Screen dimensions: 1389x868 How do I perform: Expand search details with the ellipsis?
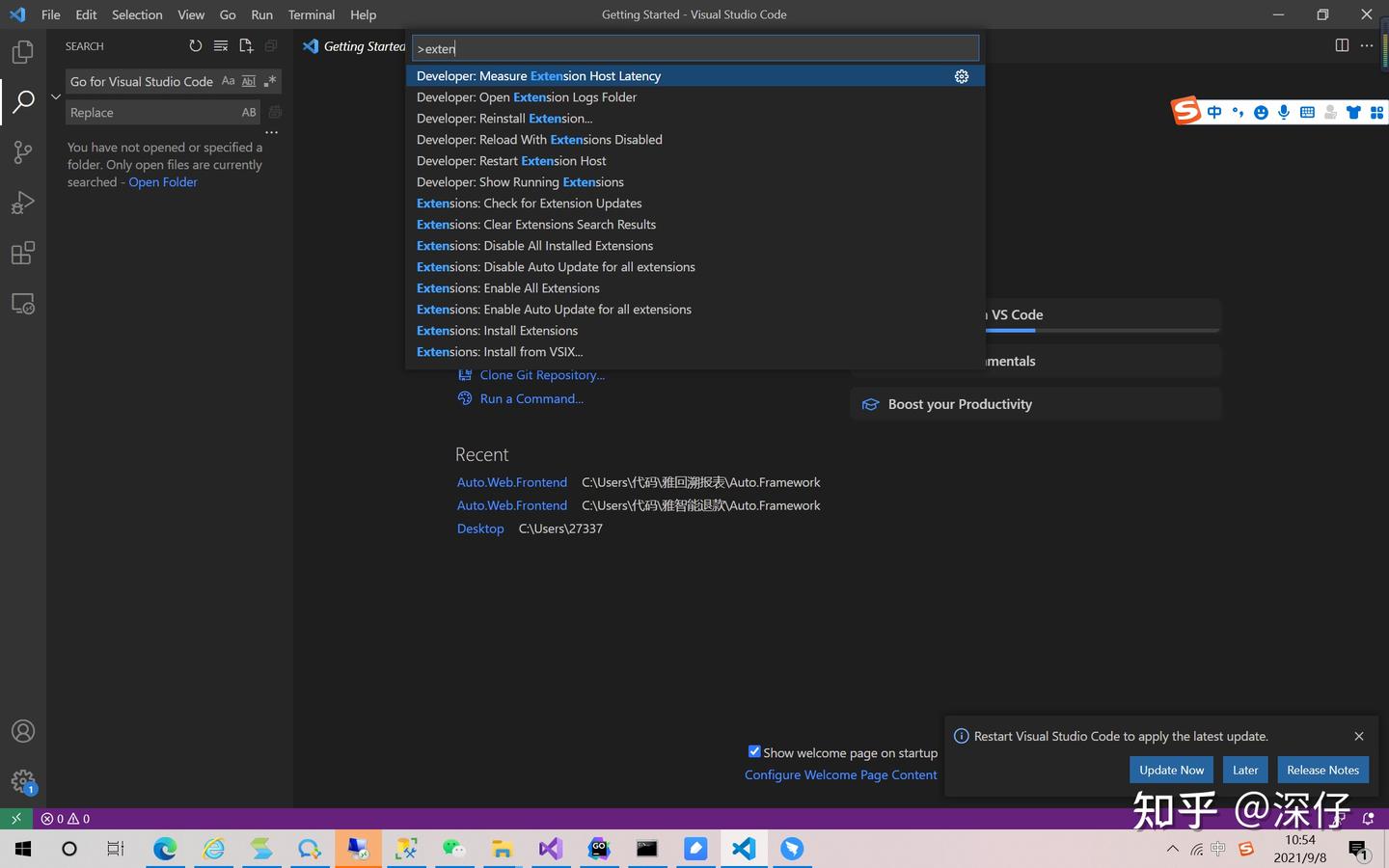(272, 132)
